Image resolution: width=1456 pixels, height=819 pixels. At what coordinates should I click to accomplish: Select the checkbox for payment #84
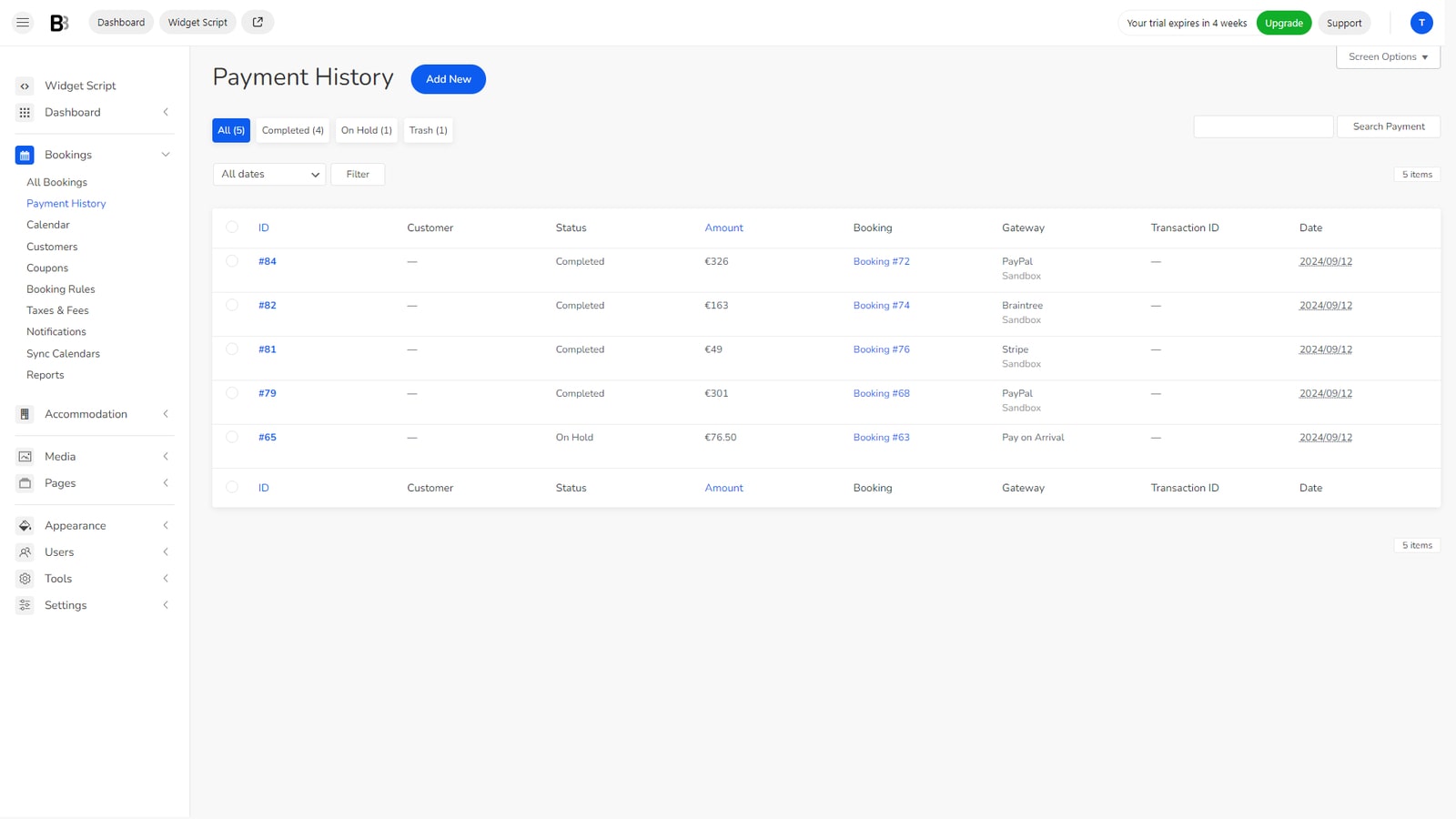231,261
